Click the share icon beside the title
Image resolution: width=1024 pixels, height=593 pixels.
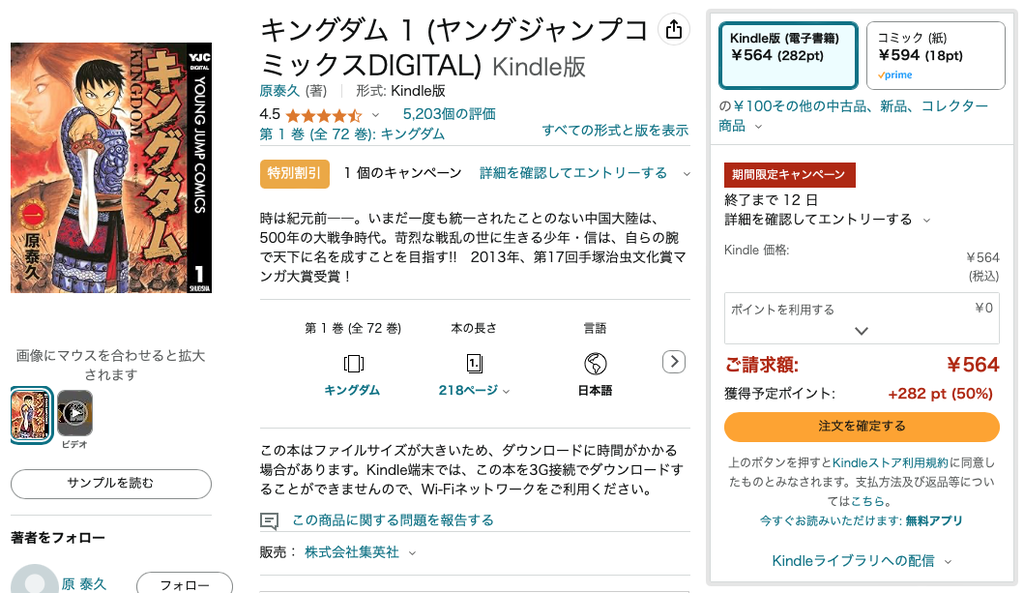click(x=674, y=30)
